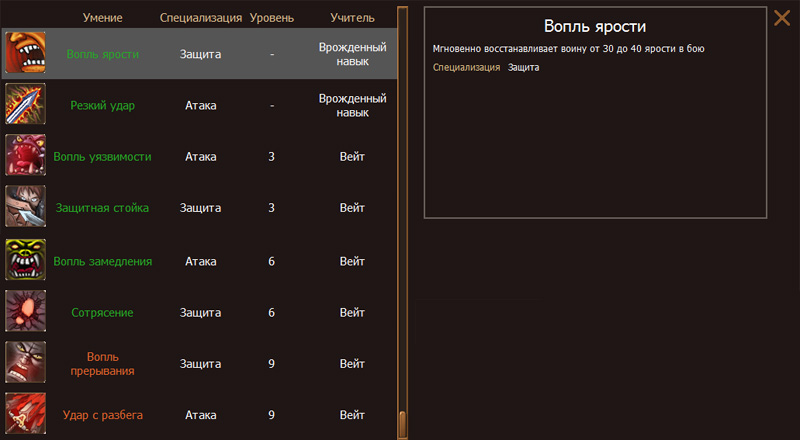Click Защита specialization in Сотрясение row
Screen dimensions: 800x440
point(201,312)
